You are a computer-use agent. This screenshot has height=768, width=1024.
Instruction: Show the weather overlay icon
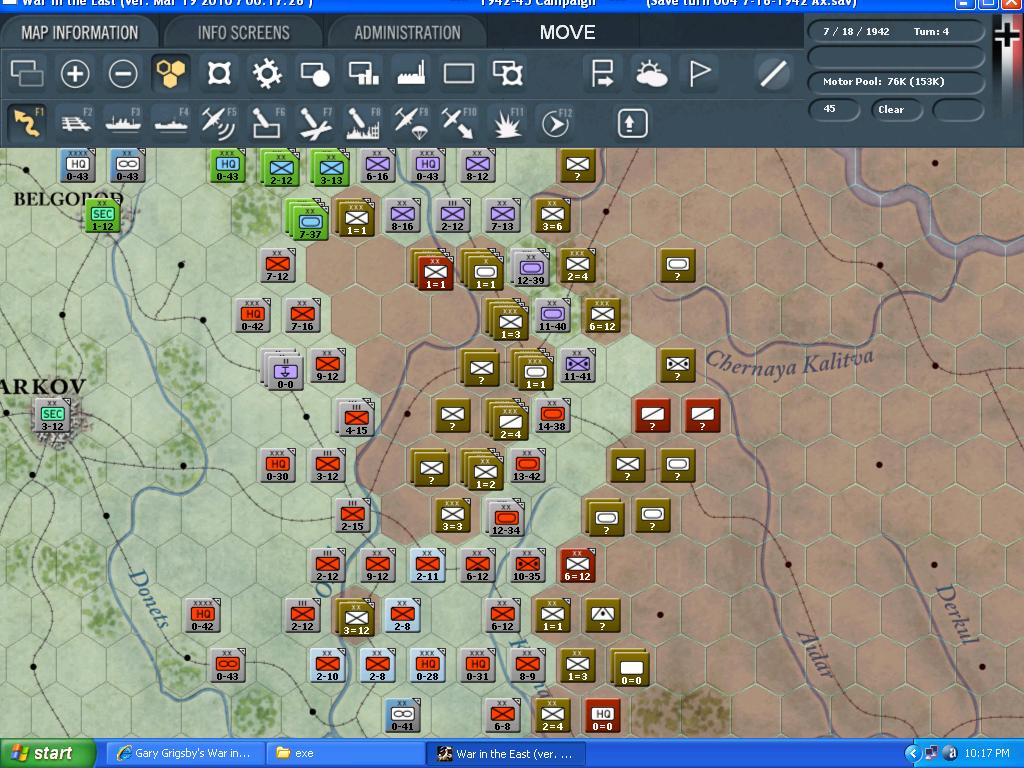[651, 73]
